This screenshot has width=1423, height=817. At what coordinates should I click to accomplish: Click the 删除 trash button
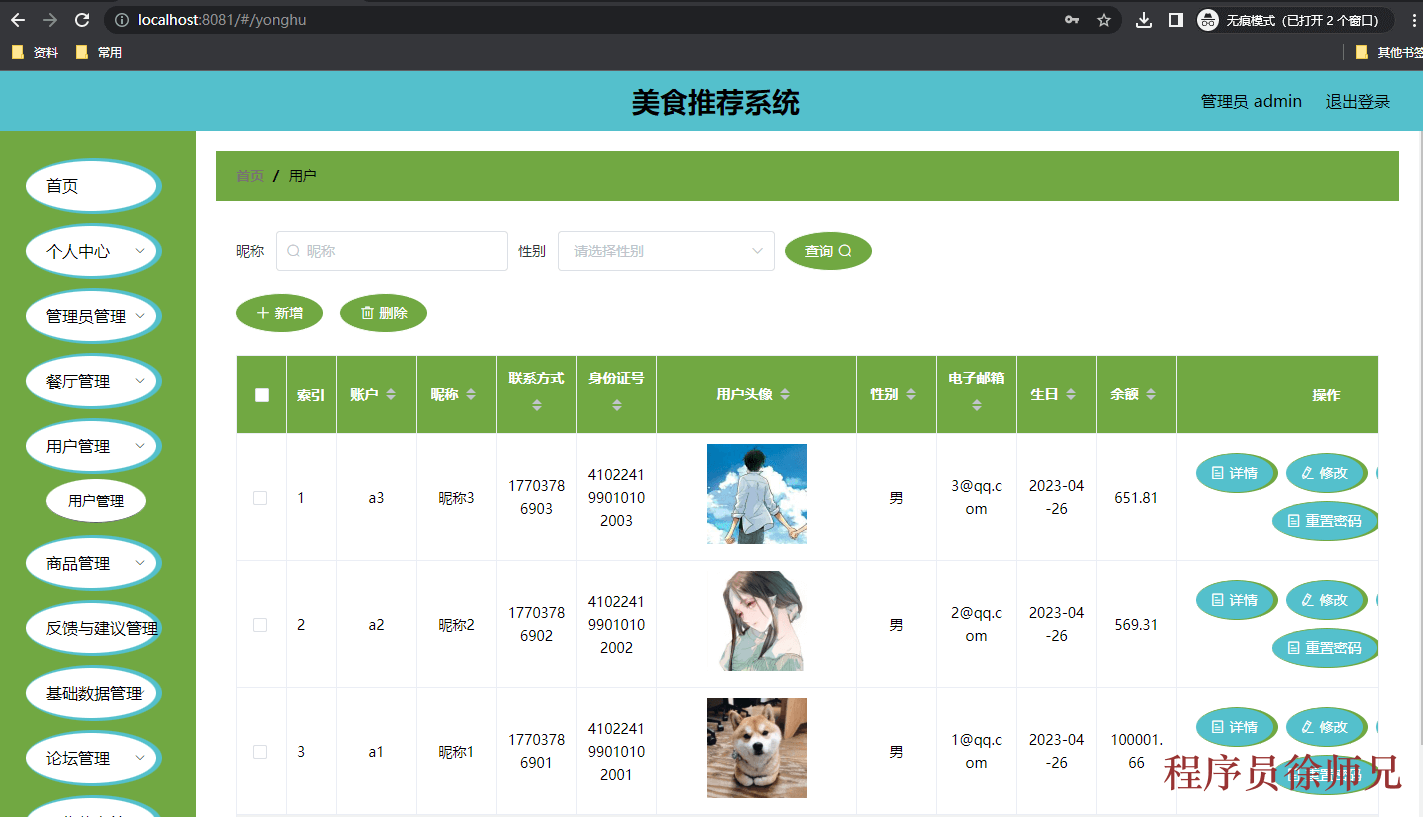coord(383,313)
